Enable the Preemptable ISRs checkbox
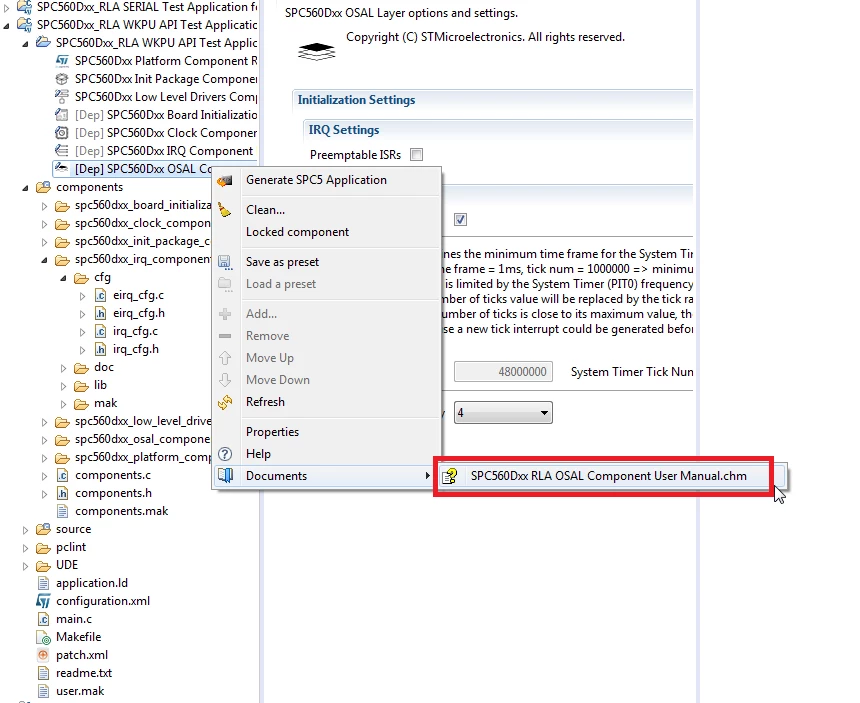The image size is (860, 703). pyautogui.click(x=417, y=155)
